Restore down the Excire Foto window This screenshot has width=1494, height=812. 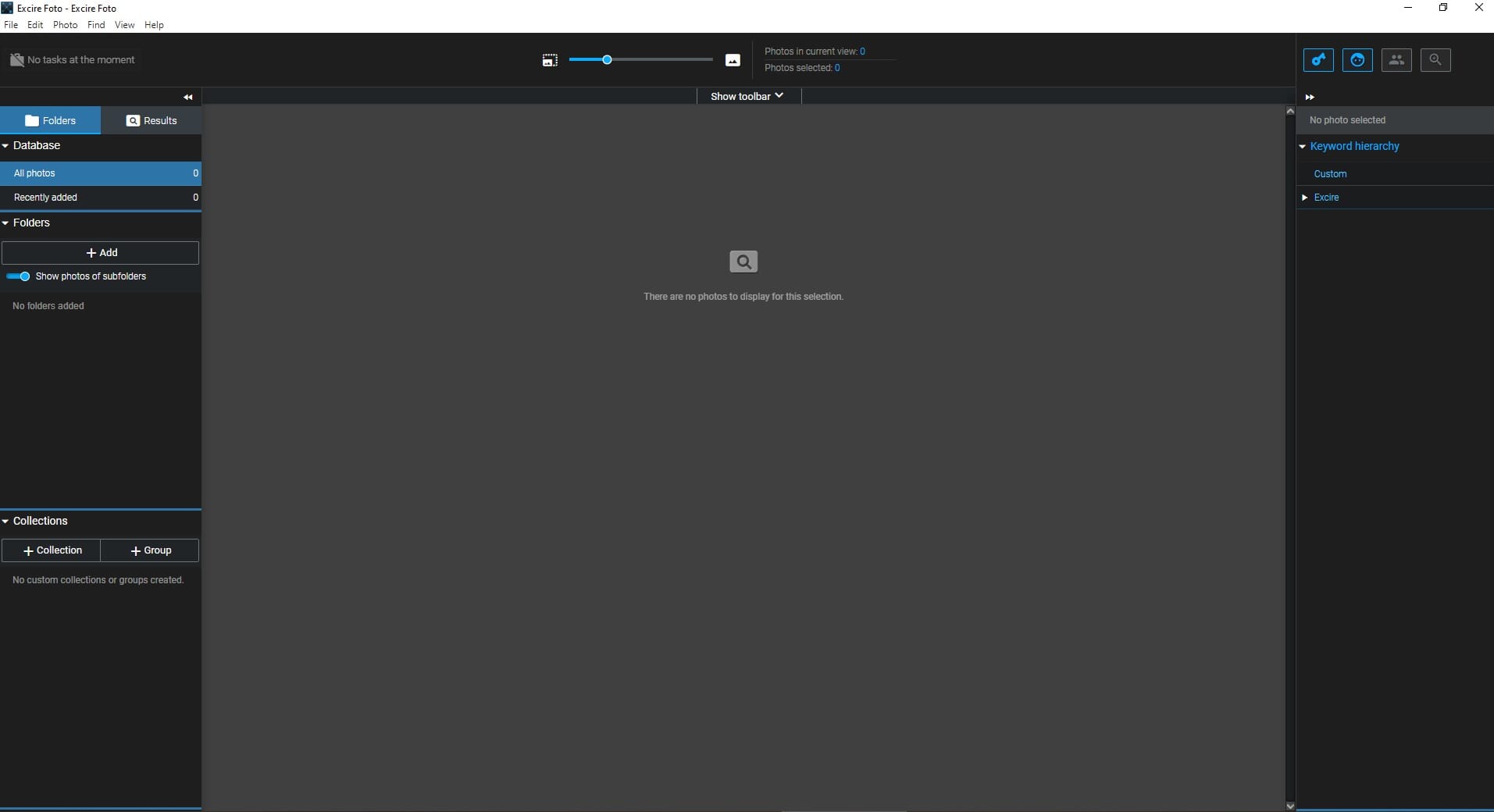coord(1443,8)
